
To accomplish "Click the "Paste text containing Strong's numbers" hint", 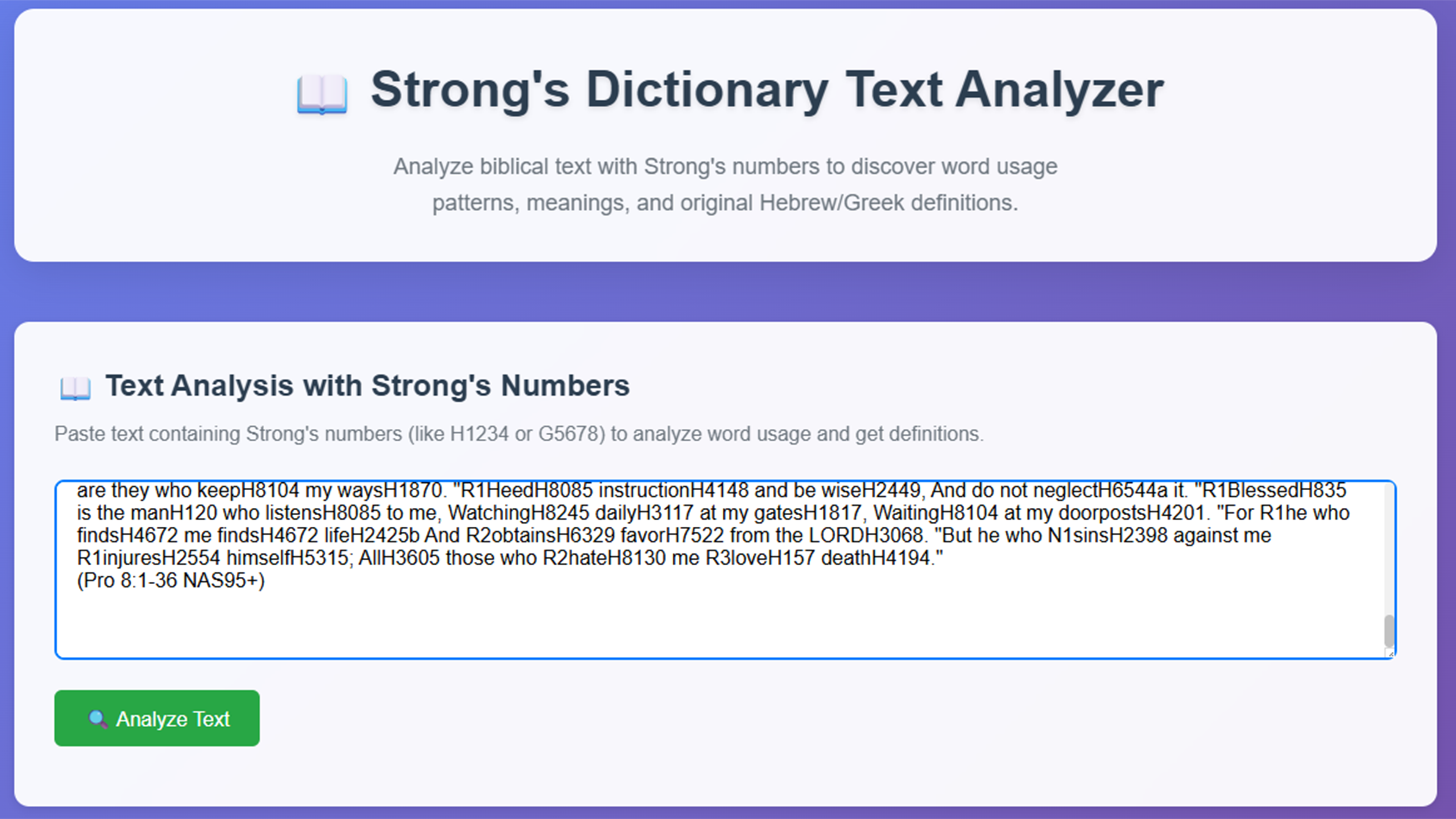I will (x=518, y=434).
